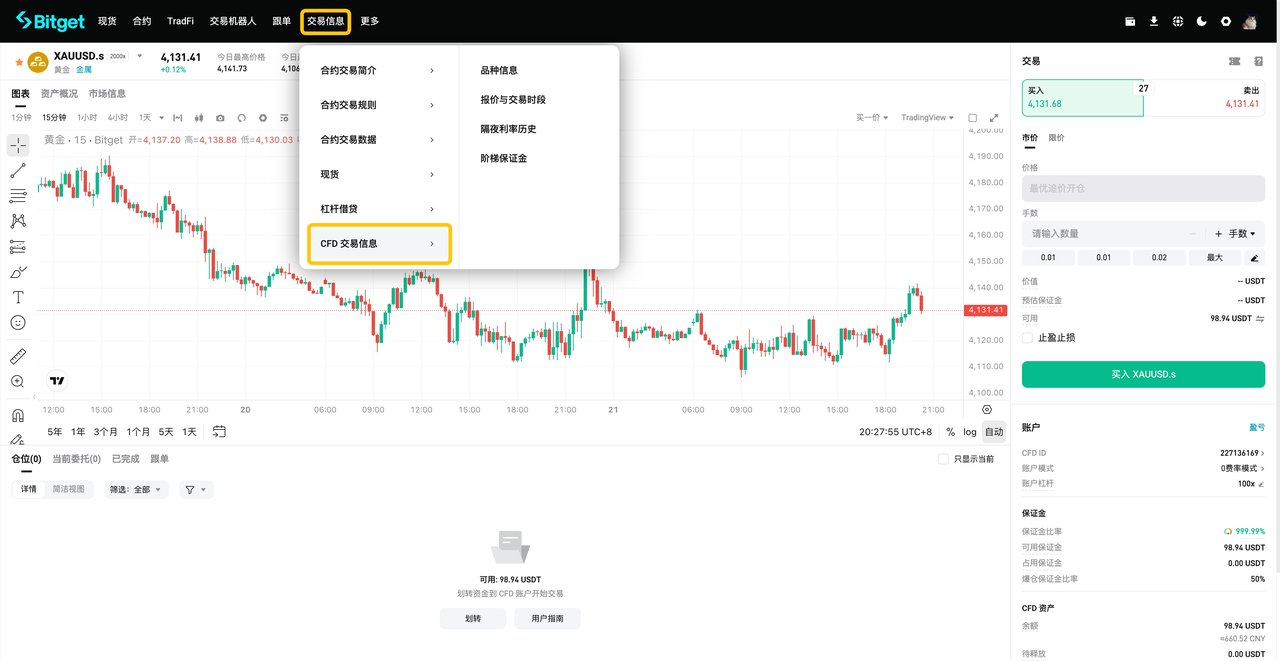
Task: Open the go-to-date calendar icon
Action: [219, 432]
